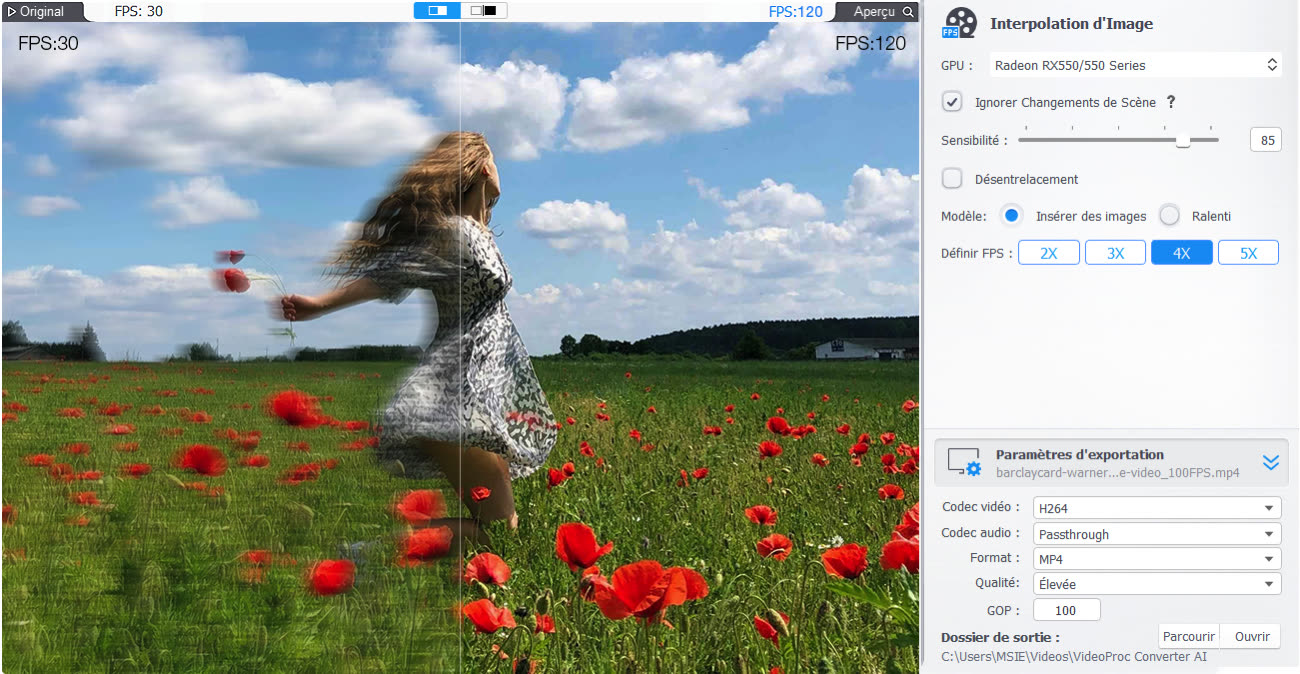1300x674 pixels.
Task: Click the Parcourir button
Action: (x=1188, y=636)
